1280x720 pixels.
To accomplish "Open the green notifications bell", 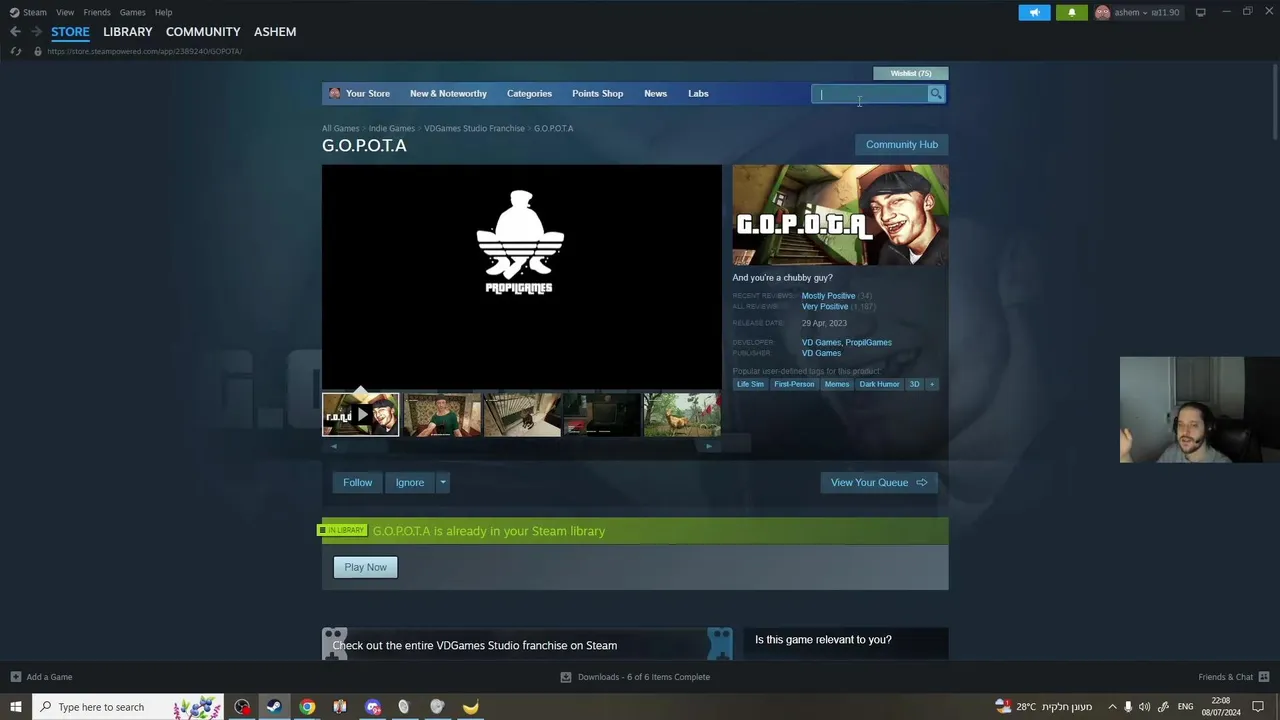I will (1071, 12).
